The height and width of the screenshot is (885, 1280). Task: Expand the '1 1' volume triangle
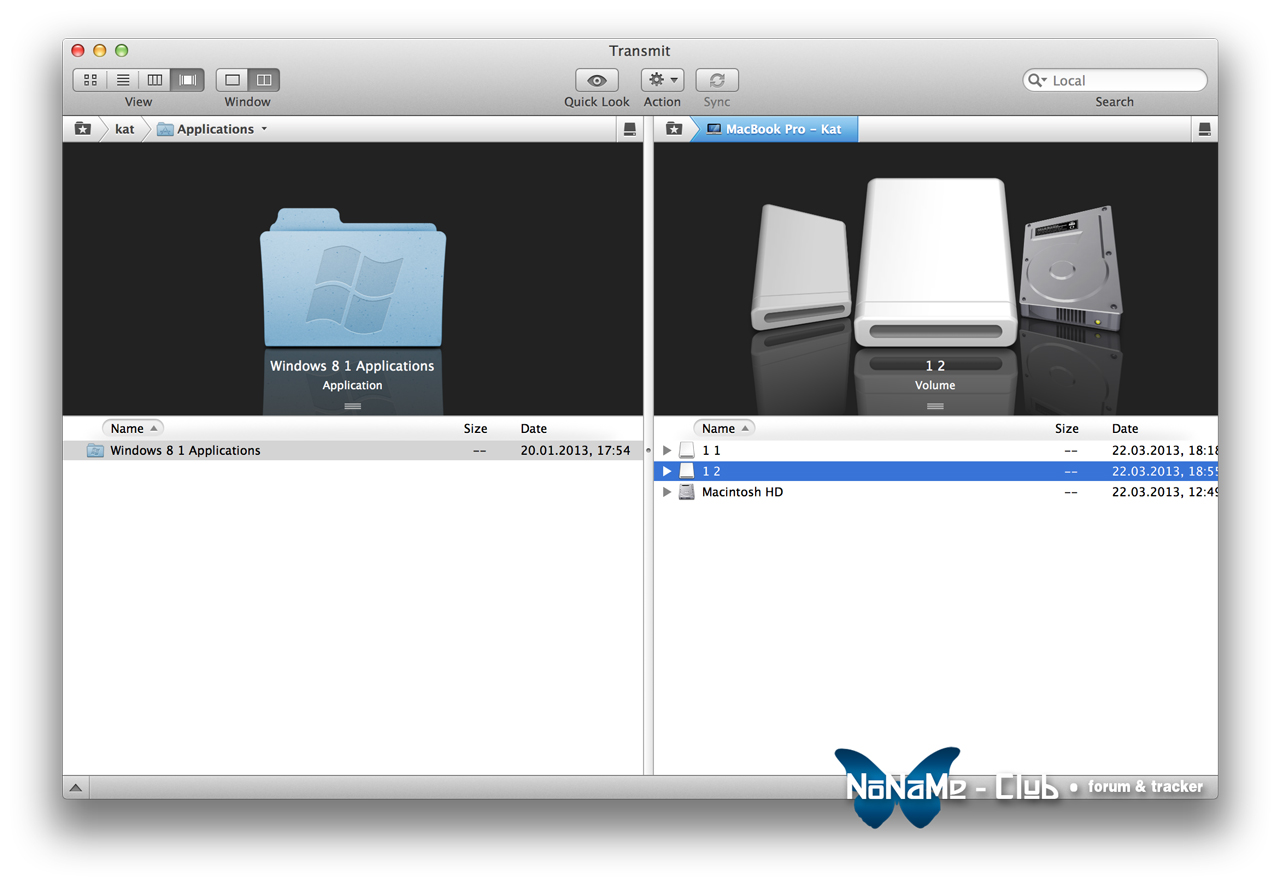pos(667,451)
